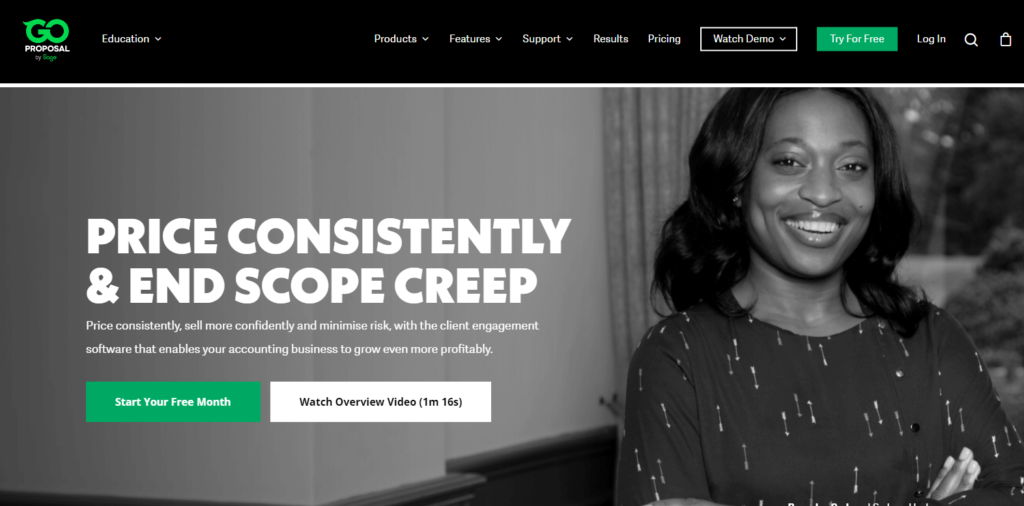Expand the Features menu chevron
The image size is (1024, 506).
[499, 39]
